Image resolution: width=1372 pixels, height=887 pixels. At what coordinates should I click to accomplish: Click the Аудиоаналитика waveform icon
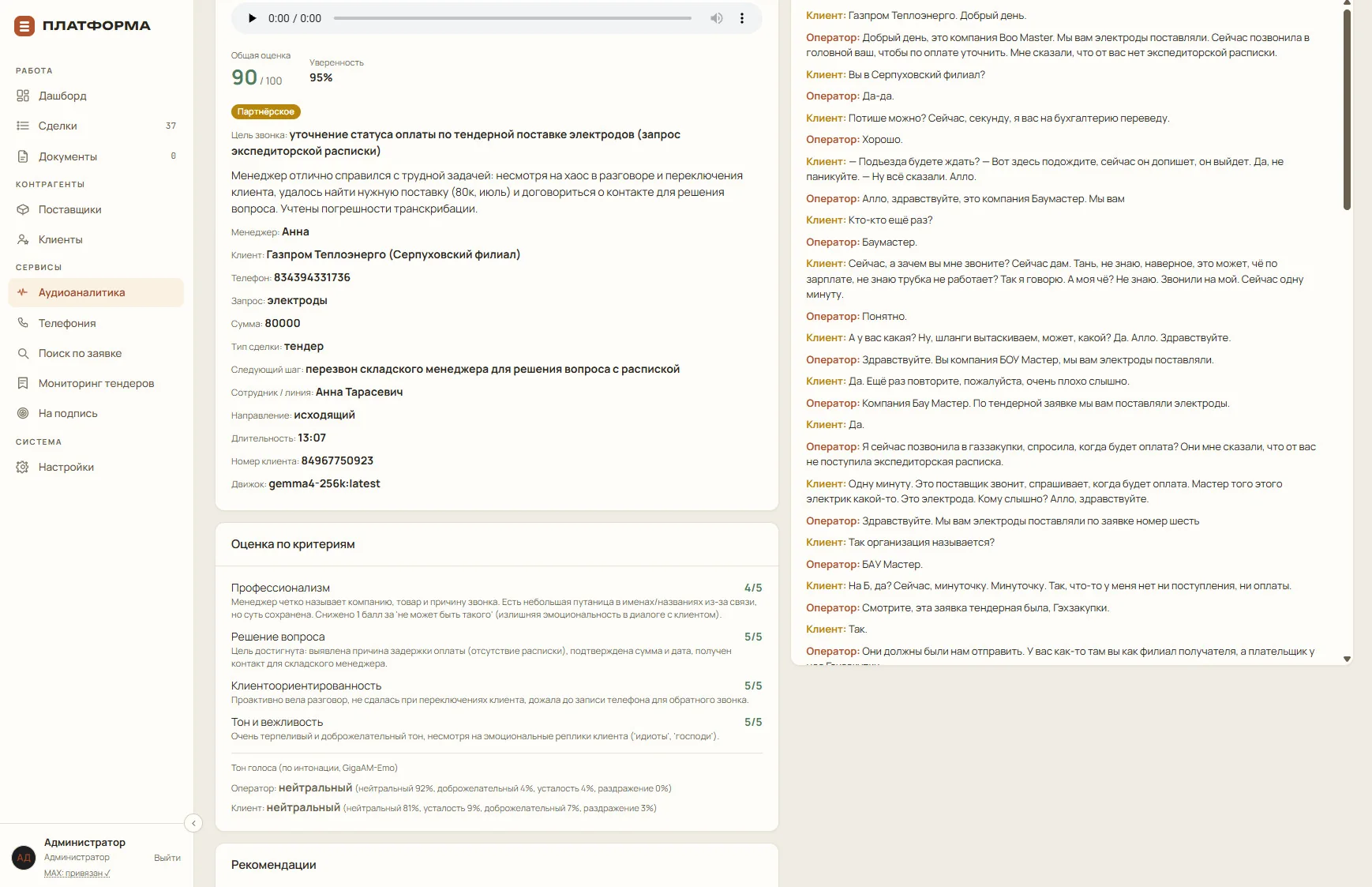[23, 292]
